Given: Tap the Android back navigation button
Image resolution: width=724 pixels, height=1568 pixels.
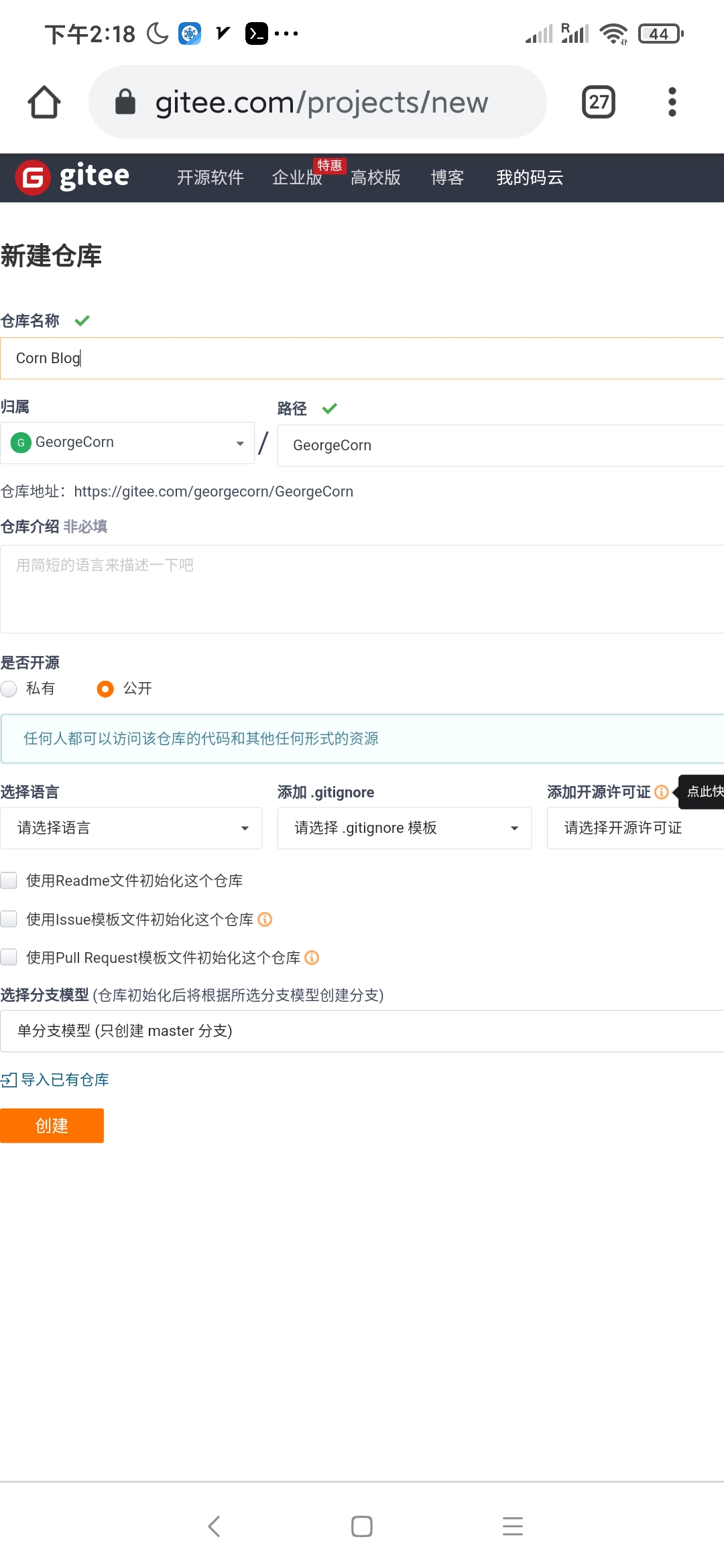Looking at the screenshot, I should (x=214, y=1526).
